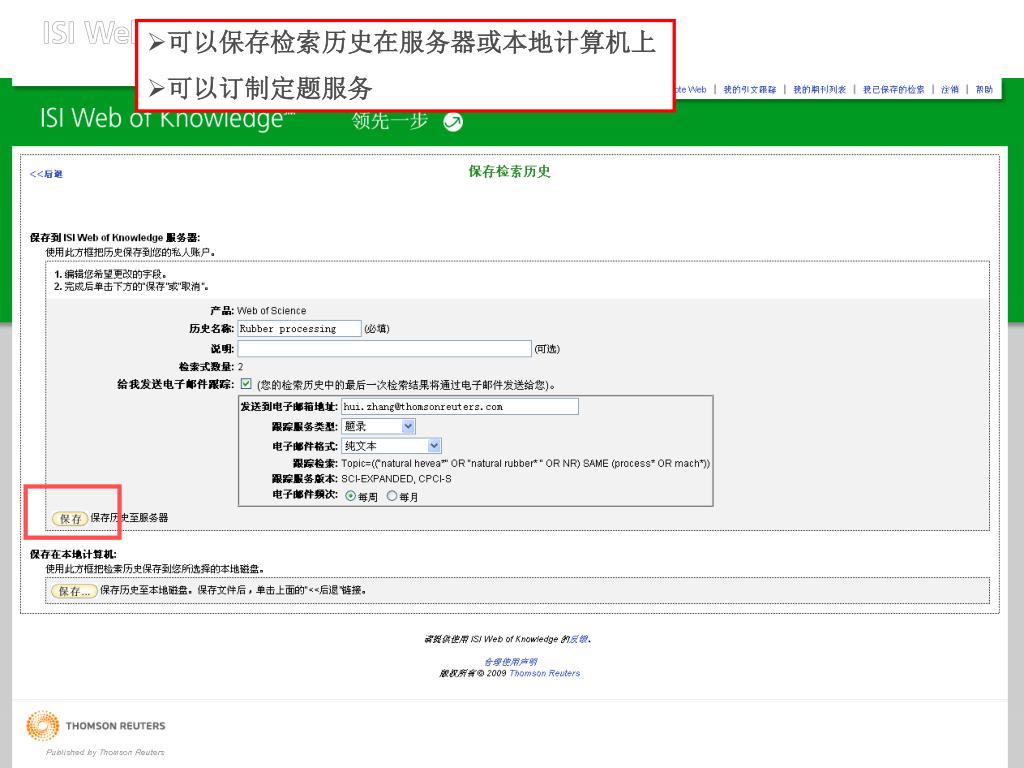Click the Topic= tracked search query text
This screenshot has width=1024, height=768.
(x=525, y=463)
